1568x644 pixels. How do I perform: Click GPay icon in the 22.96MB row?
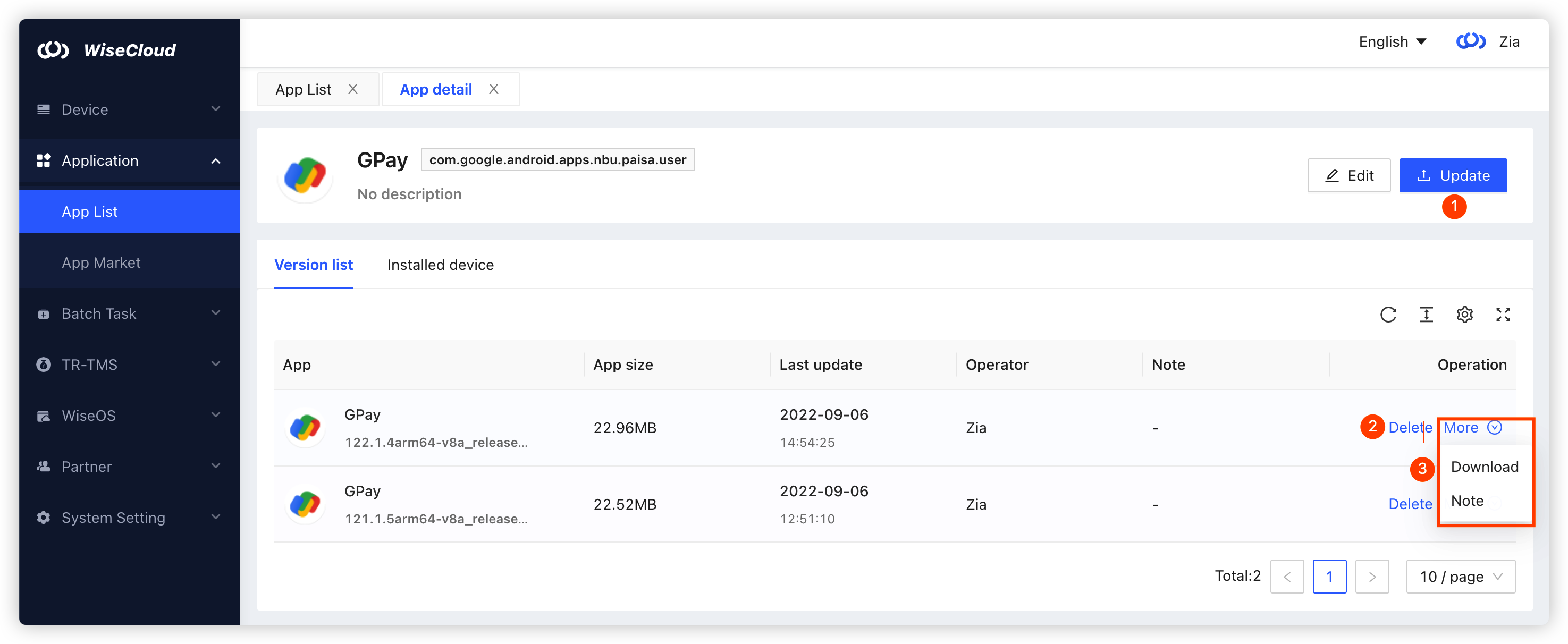(305, 428)
